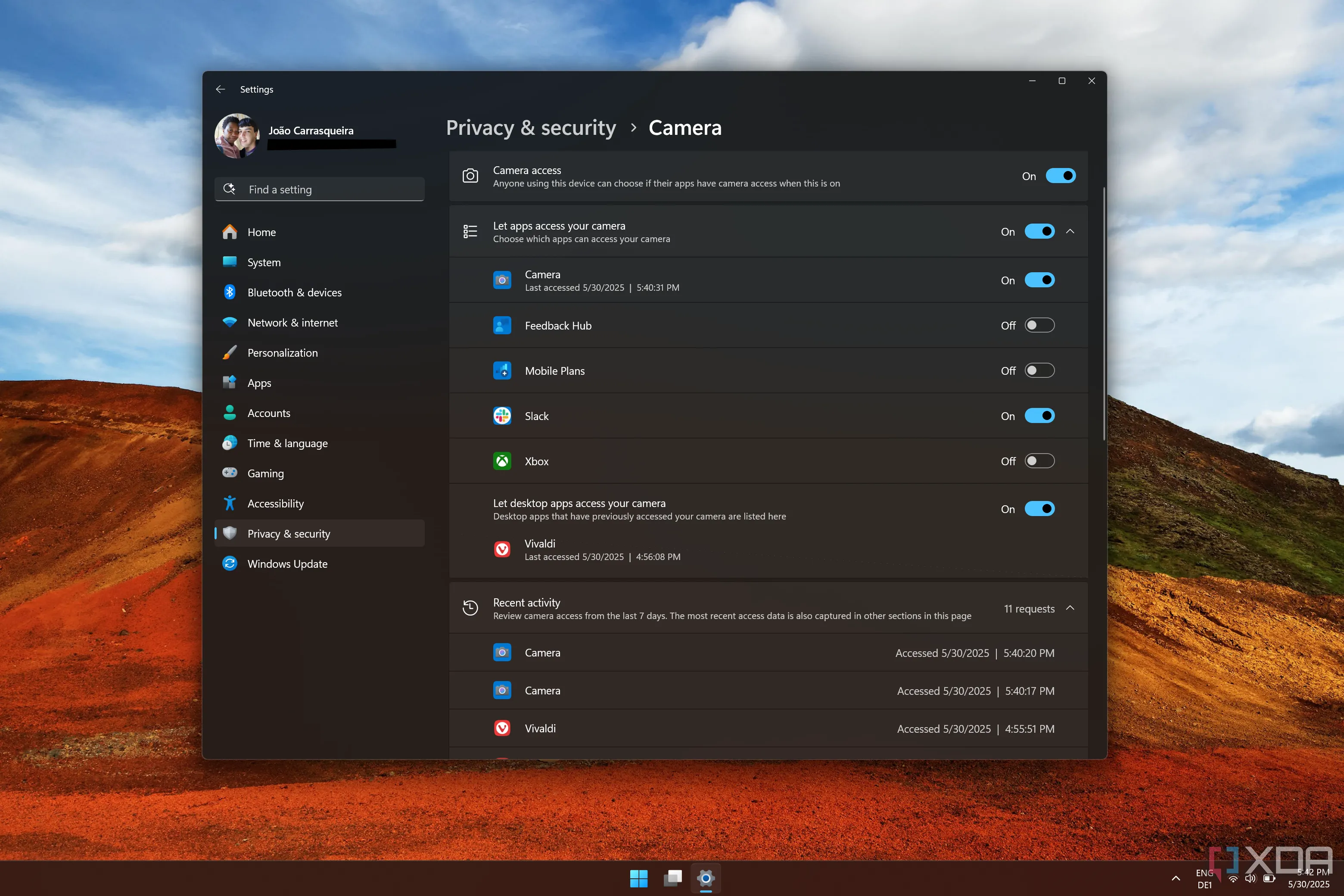Screen dimensions: 1344x896
Task: Click the Recent activity history icon
Action: (x=470, y=608)
